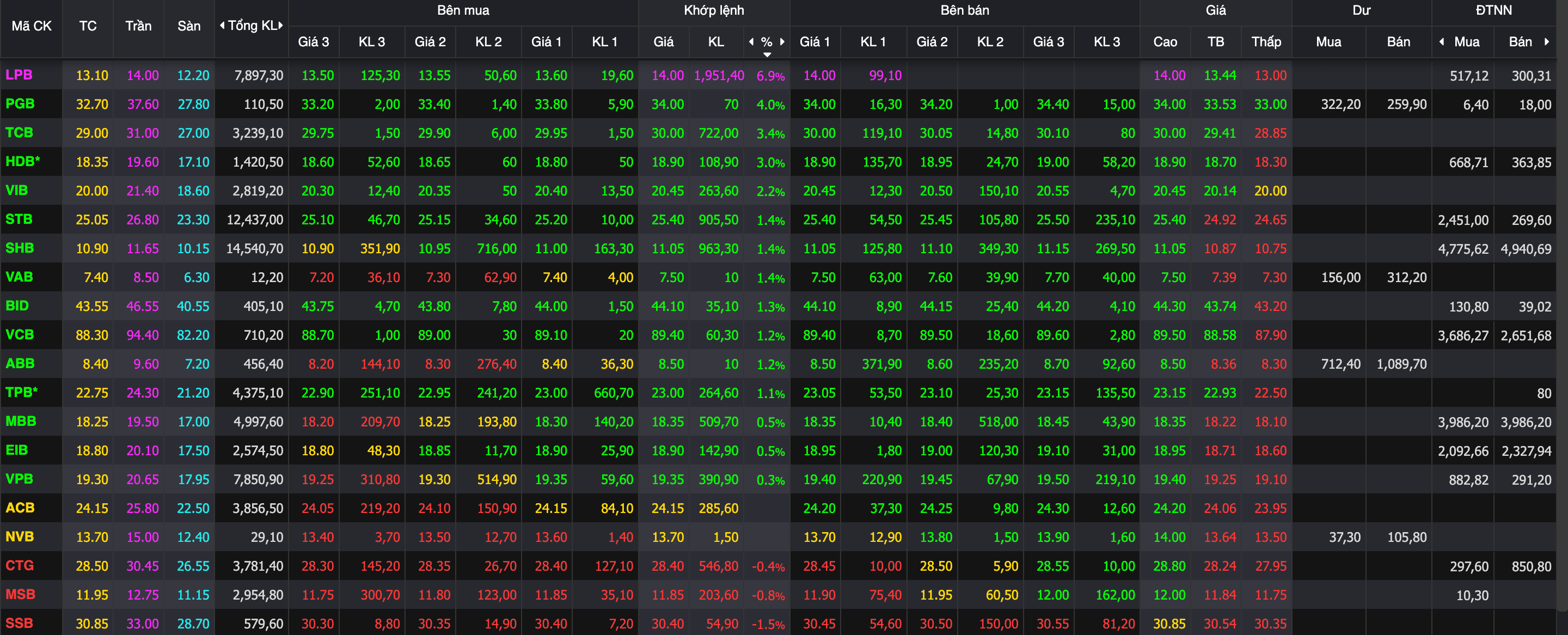Open NVB stock ticker

pos(20,536)
